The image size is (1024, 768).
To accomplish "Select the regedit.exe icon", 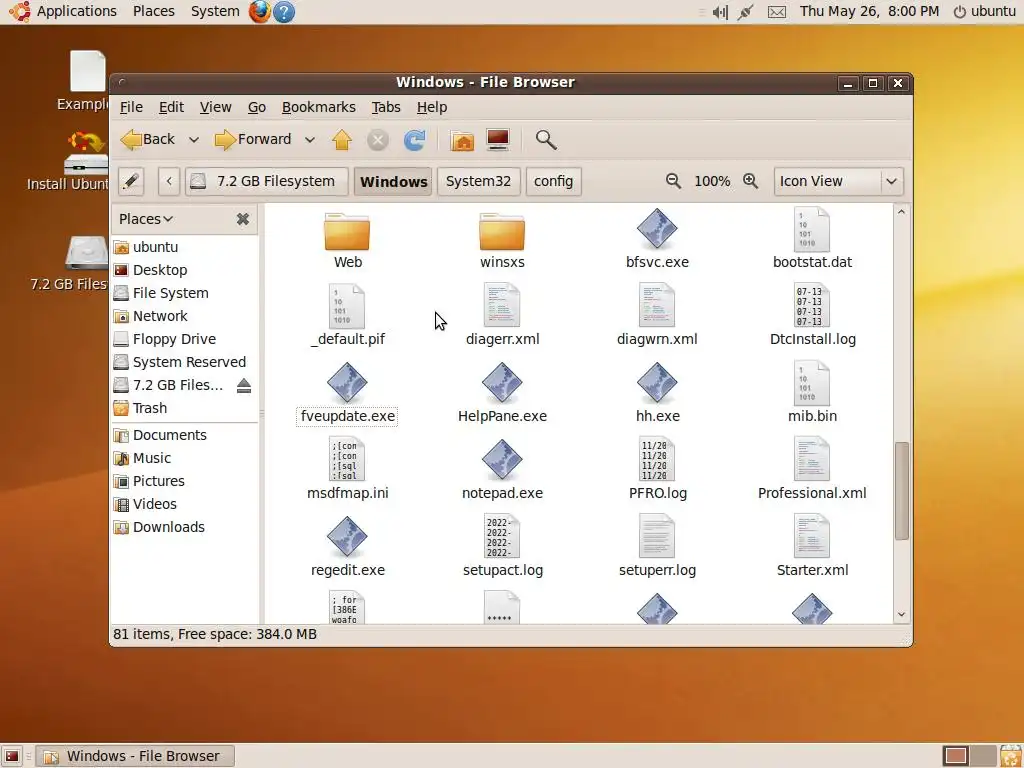I will click(347, 537).
